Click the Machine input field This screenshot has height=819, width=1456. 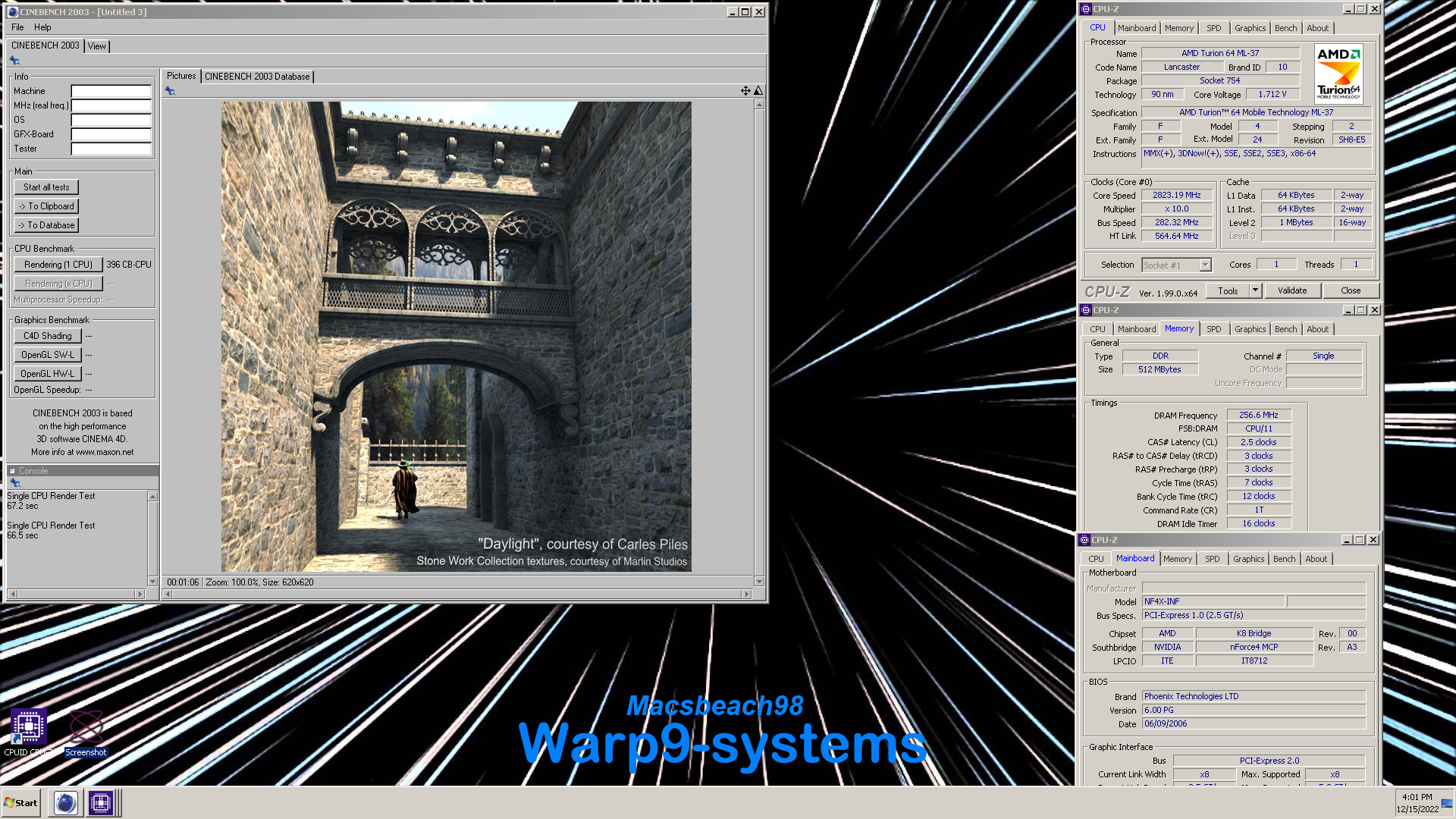[x=111, y=91]
